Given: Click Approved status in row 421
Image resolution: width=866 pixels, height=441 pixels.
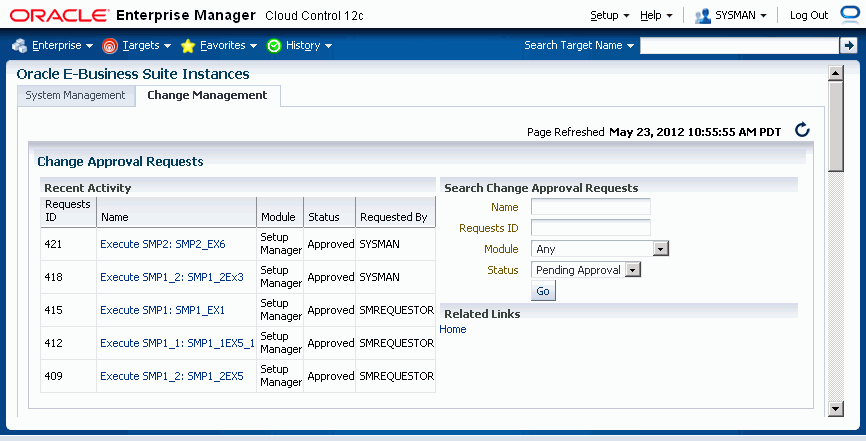Looking at the screenshot, I should (330, 244).
